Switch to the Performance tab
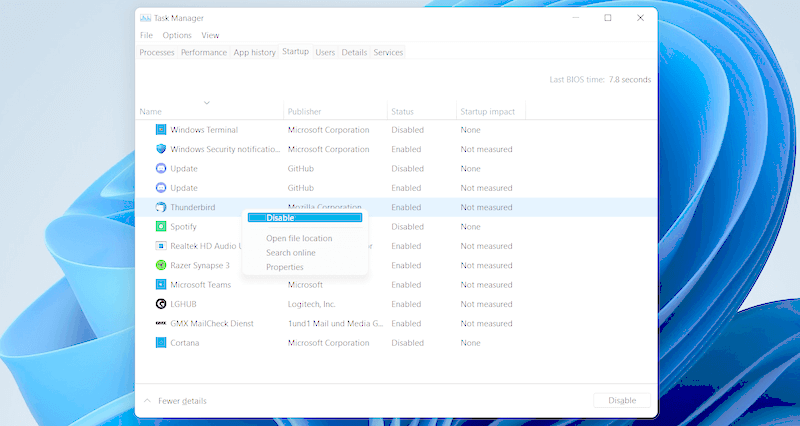The height and width of the screenshot is (426, 800). (x=204, y=52)
